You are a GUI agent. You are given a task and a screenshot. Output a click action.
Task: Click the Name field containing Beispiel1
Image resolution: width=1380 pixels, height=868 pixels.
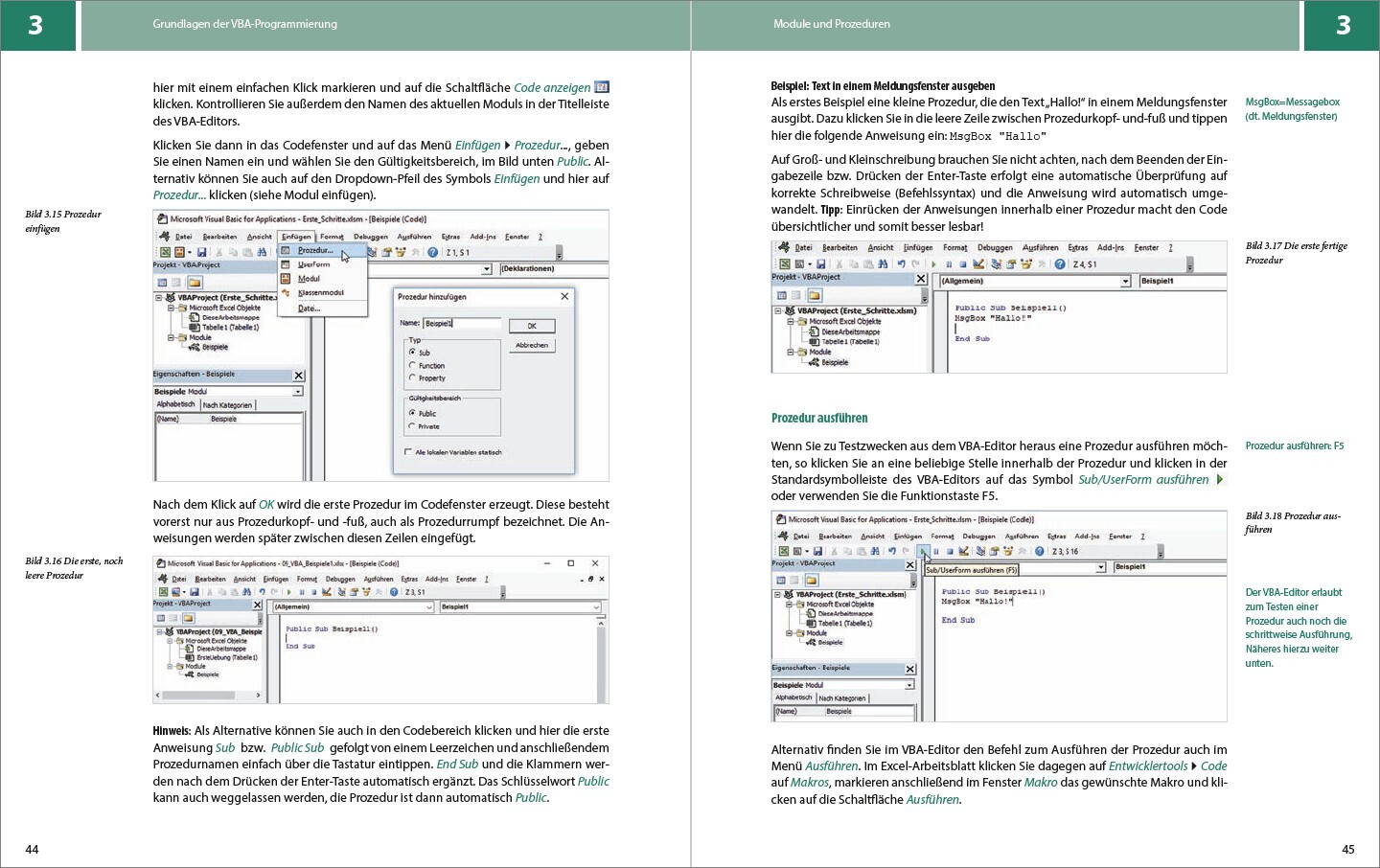point(461,324)
